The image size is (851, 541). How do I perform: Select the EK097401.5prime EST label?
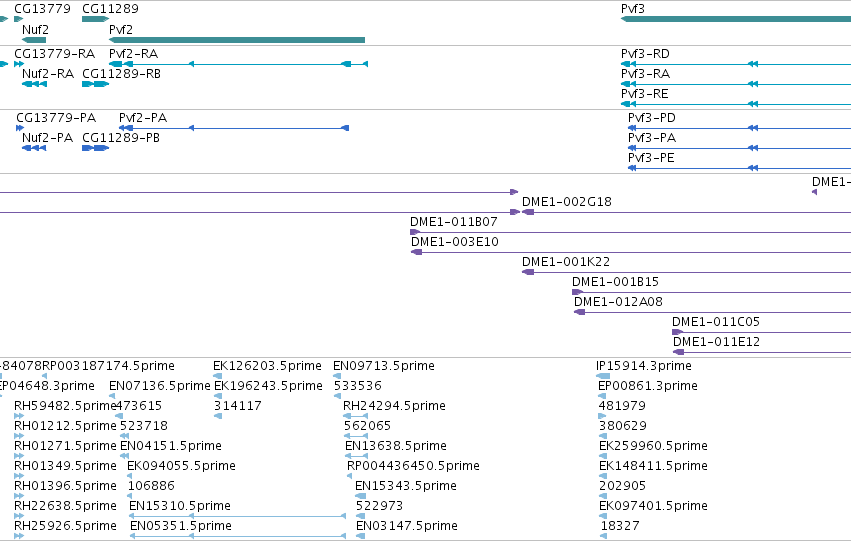click(x=653, y=507)
